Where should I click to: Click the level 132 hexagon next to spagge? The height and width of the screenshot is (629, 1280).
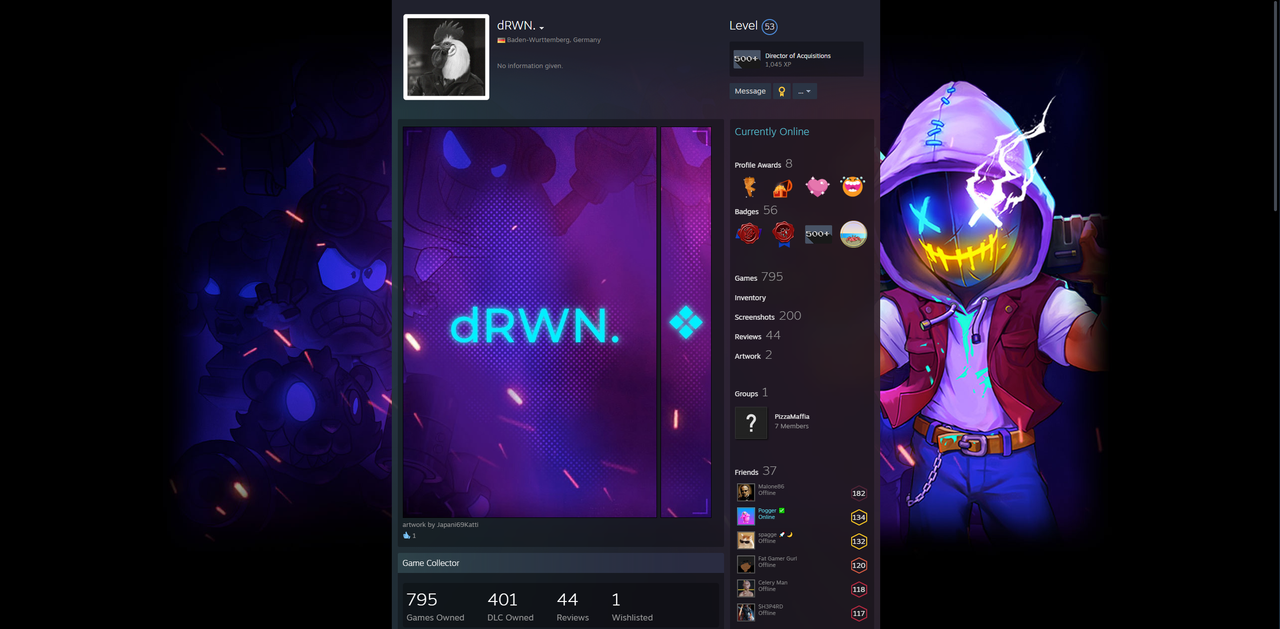(858, 541)
